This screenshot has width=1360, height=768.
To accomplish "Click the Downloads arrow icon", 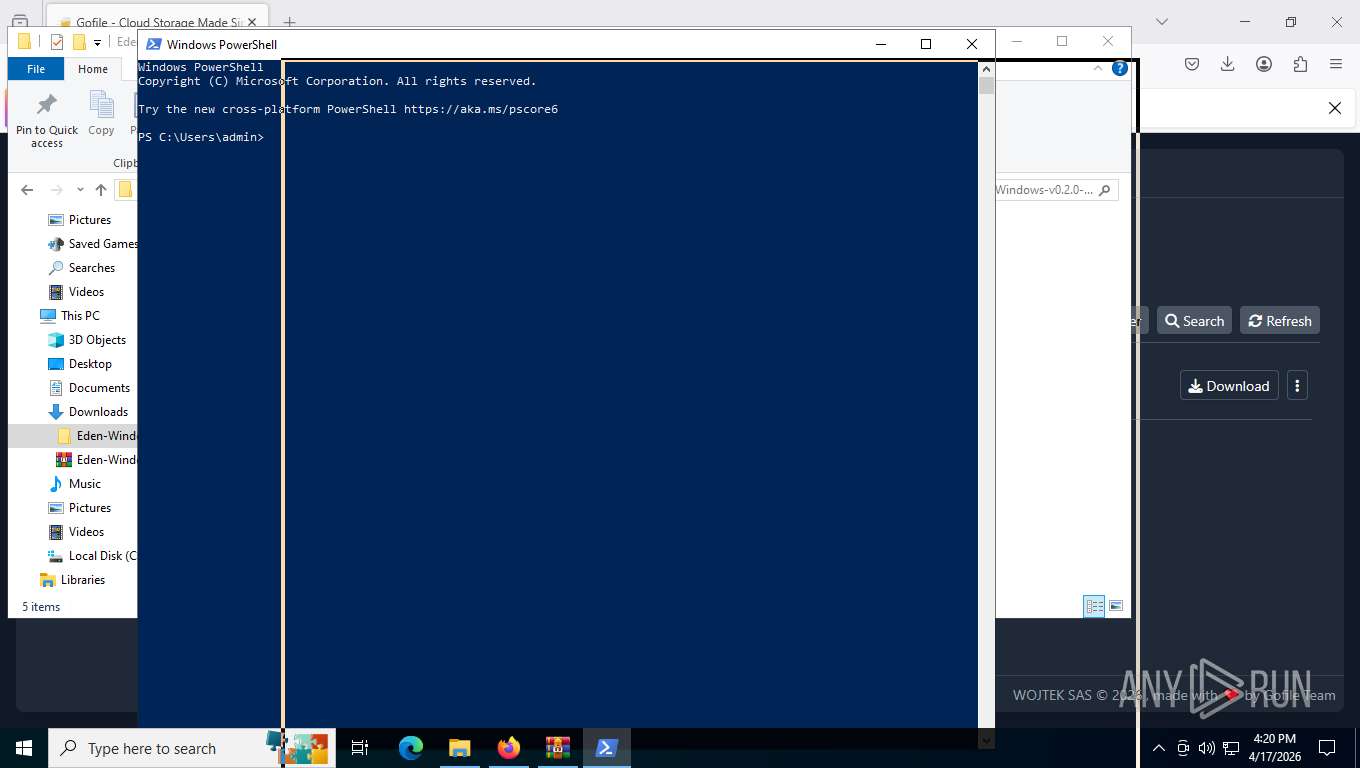I will pyautogui.click(x=56, y=412).
